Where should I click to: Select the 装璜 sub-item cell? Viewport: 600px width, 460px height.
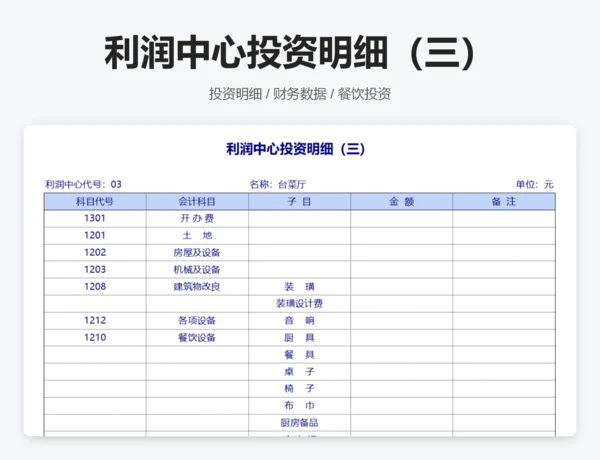tap(299, 287)
